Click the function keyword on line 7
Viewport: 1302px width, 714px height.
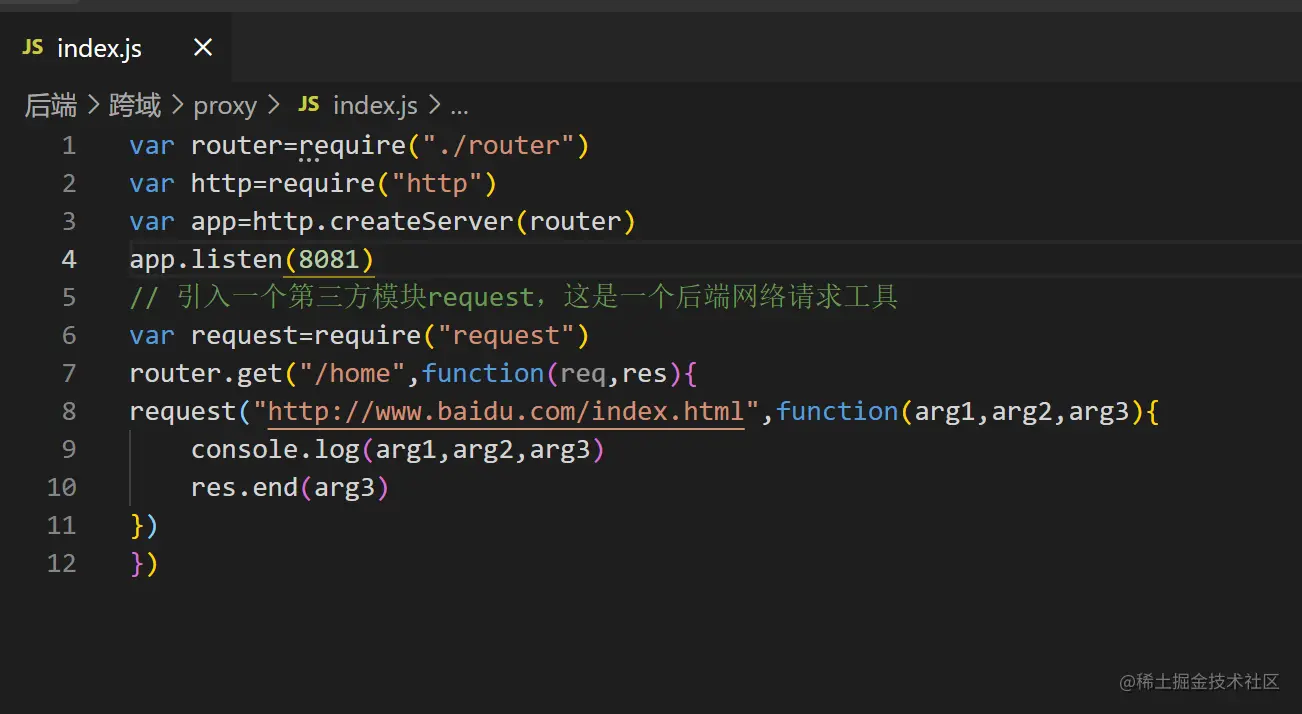coord(483,374)
